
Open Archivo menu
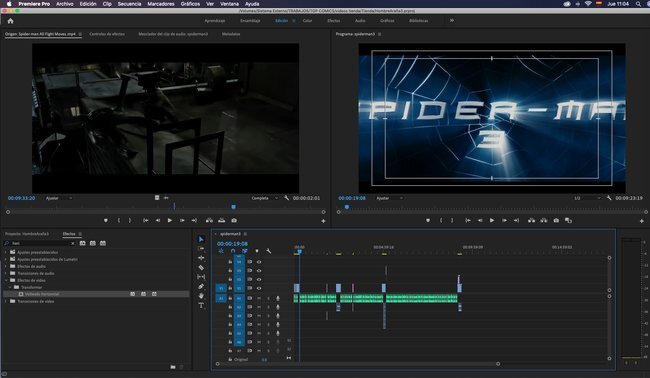point(65,4)
